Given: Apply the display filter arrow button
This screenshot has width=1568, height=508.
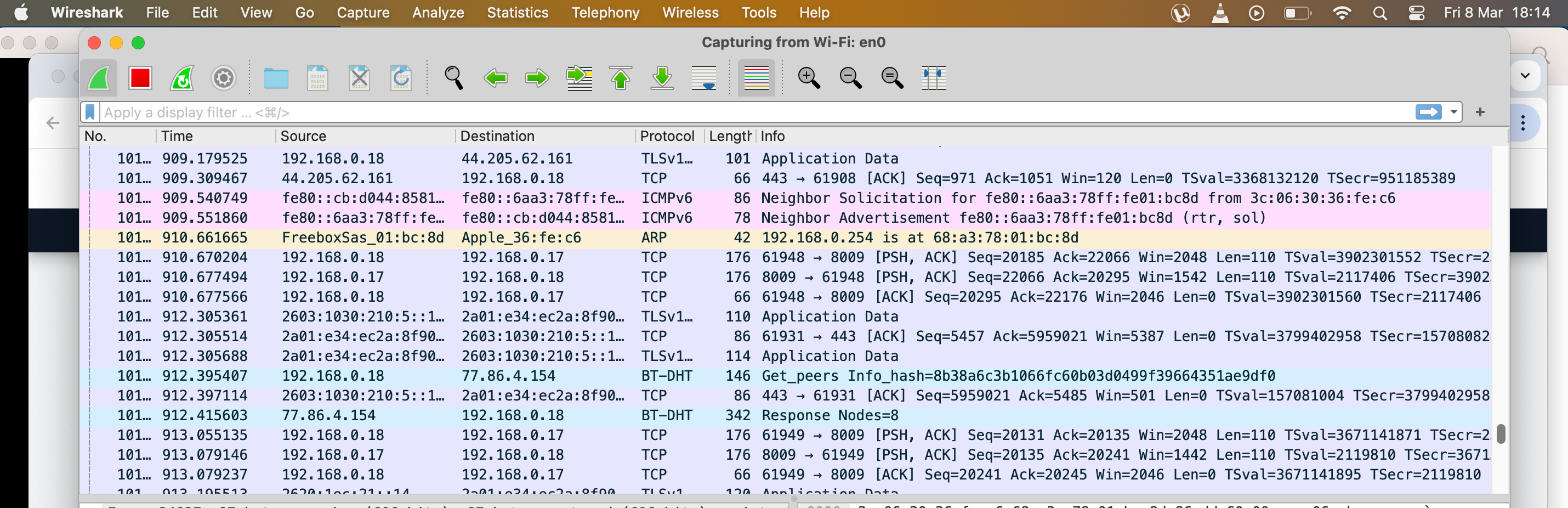Looking at the screenshot, I should click(x=1428, y=112).
